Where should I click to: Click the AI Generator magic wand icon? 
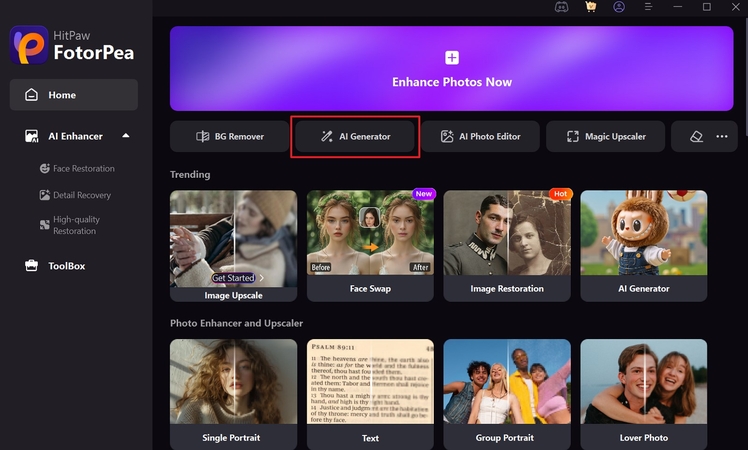click(327, 136)
